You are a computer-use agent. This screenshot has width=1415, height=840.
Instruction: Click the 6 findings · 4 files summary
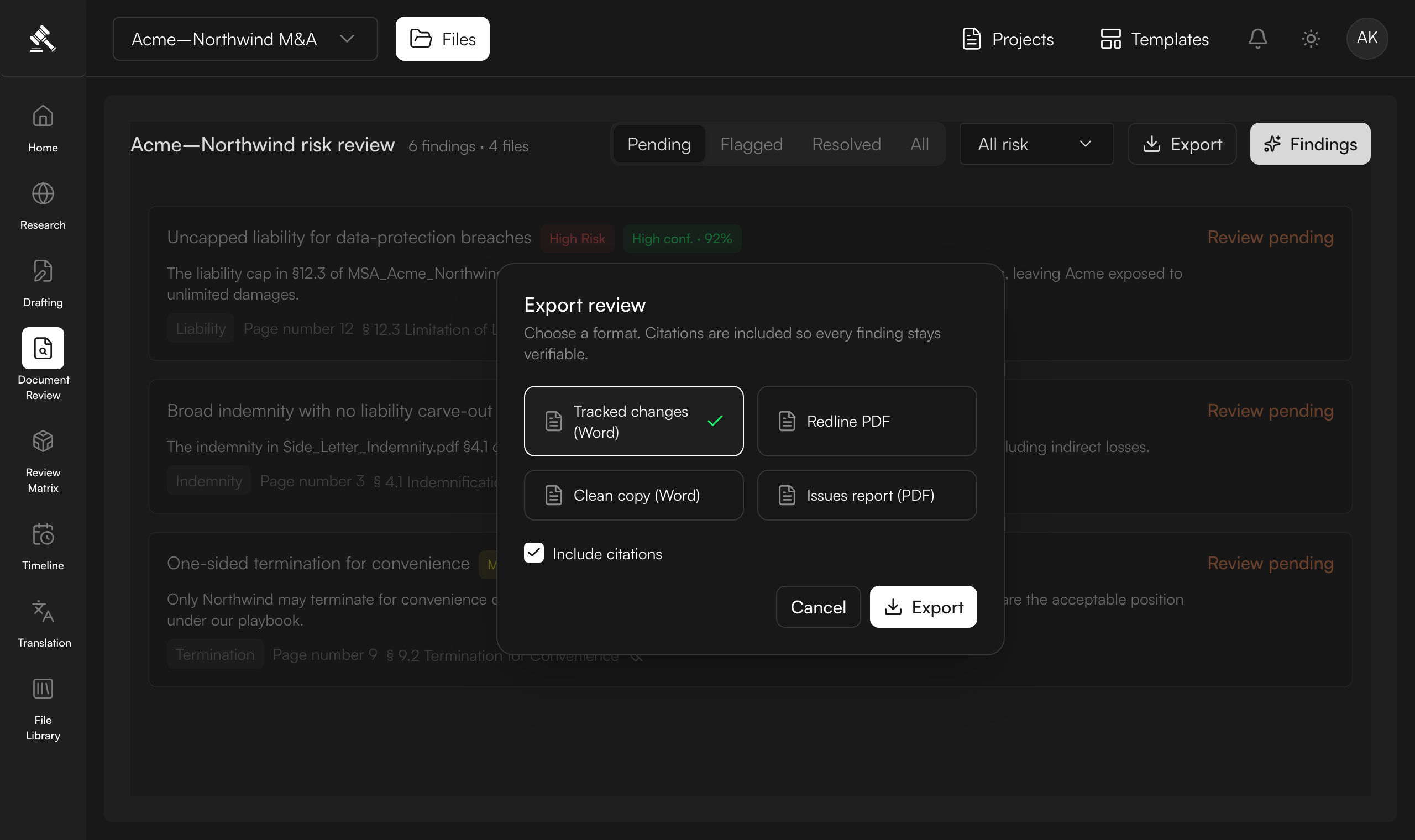(x=468, y=146)
